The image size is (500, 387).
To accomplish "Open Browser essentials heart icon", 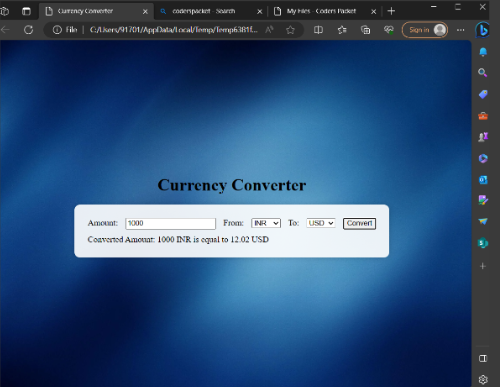I will [x=389, y=30].
